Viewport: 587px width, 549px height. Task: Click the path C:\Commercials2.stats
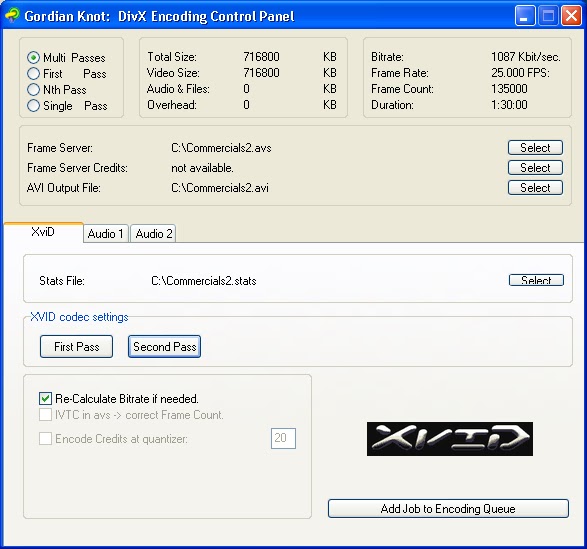pos(204,281)
